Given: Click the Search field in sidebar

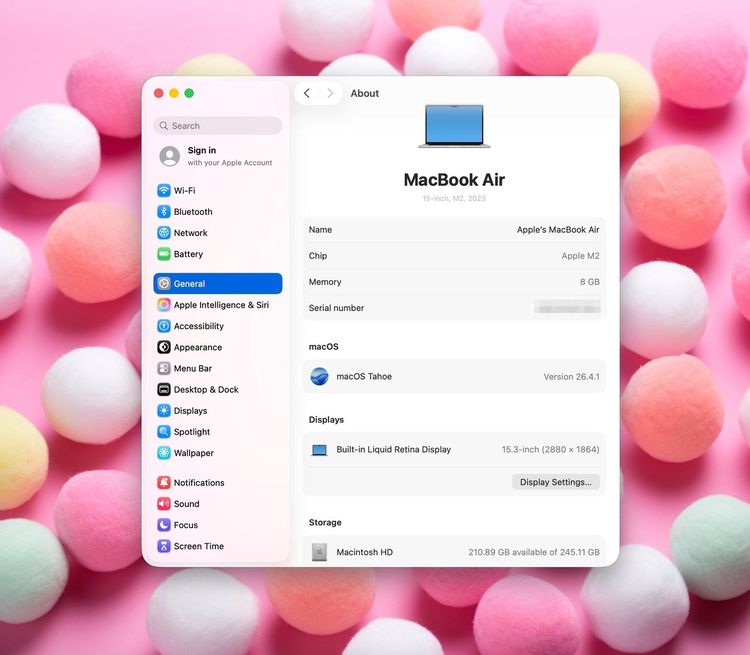Looking at the screenshot, I should tap(218, 125).
